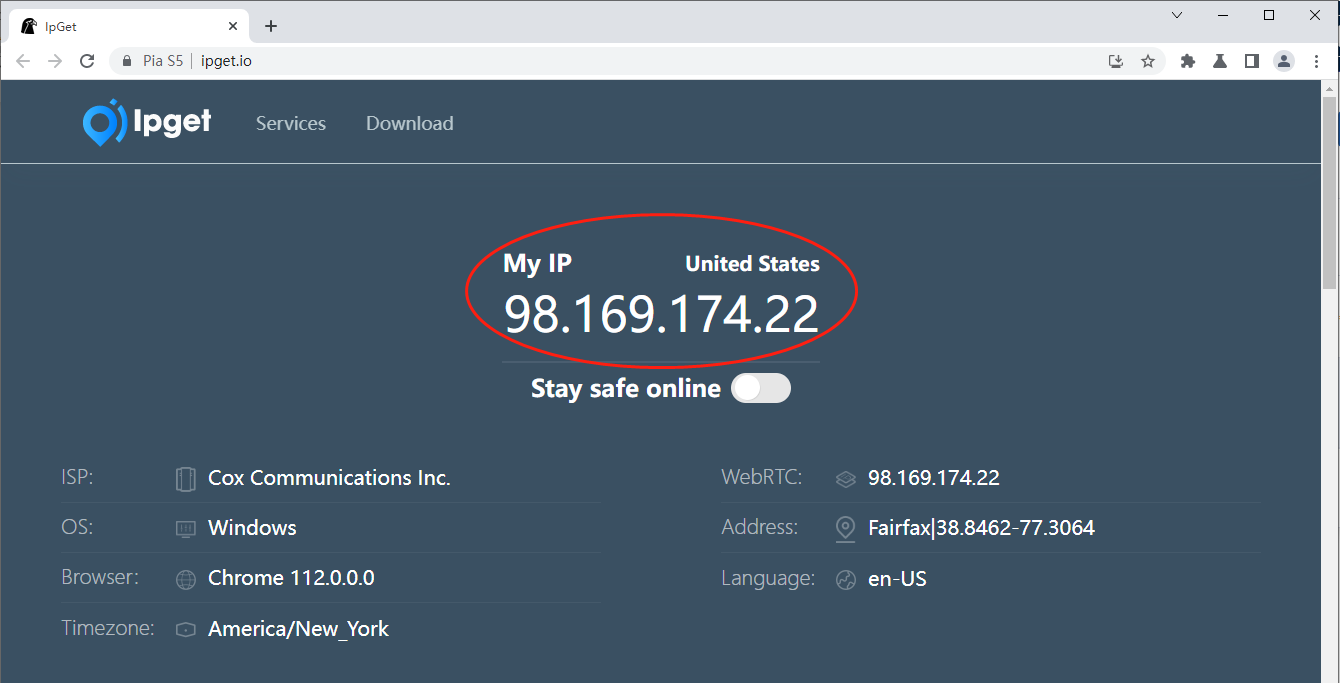Image resolution: width=1340 pixels, height=683 pixels.
Task: Go back to previous page
Action: [23, 61]
